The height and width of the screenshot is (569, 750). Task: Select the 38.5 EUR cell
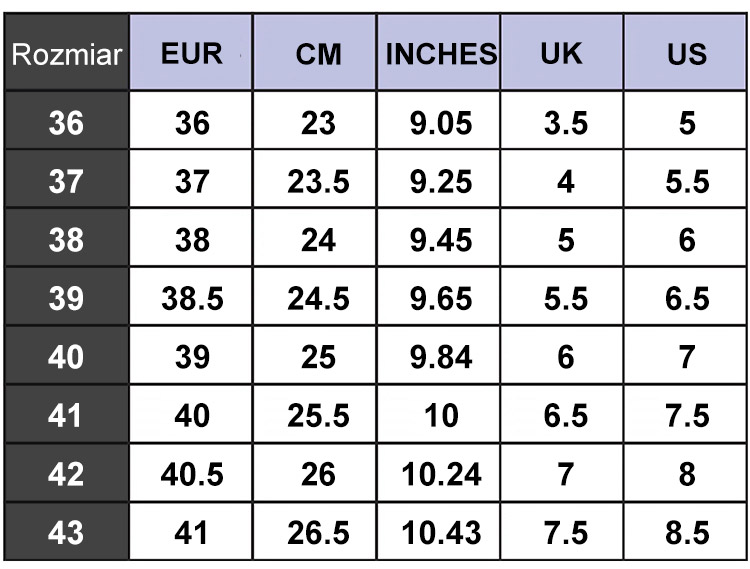point(191,296)
